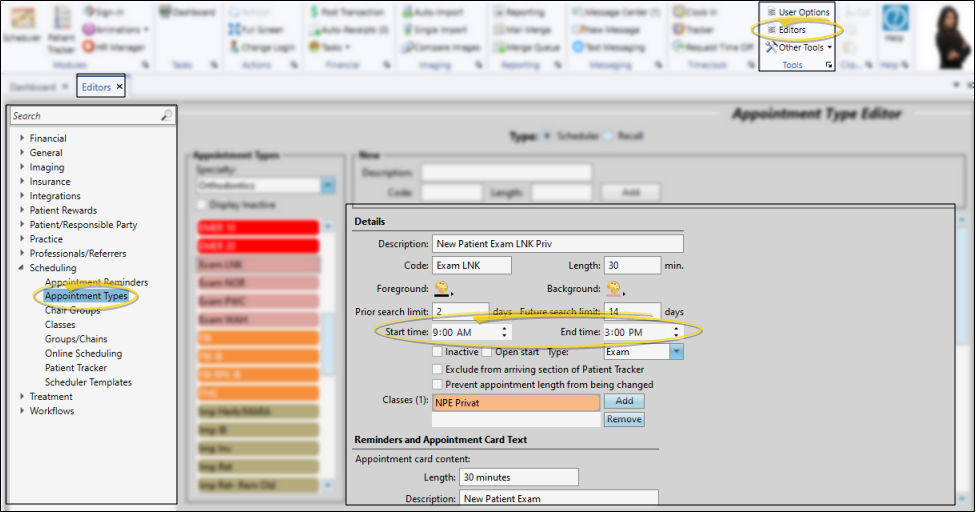Click the Description text field in Details
Screen dimensions: 976x512
point(557,243)
